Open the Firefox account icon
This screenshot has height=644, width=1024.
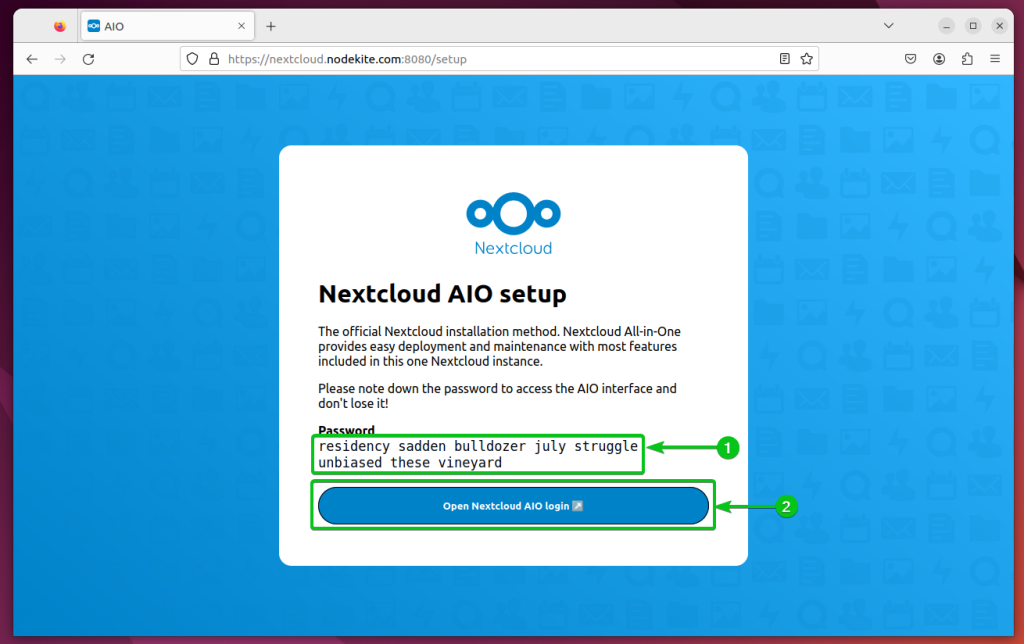[x=938, y=58]
